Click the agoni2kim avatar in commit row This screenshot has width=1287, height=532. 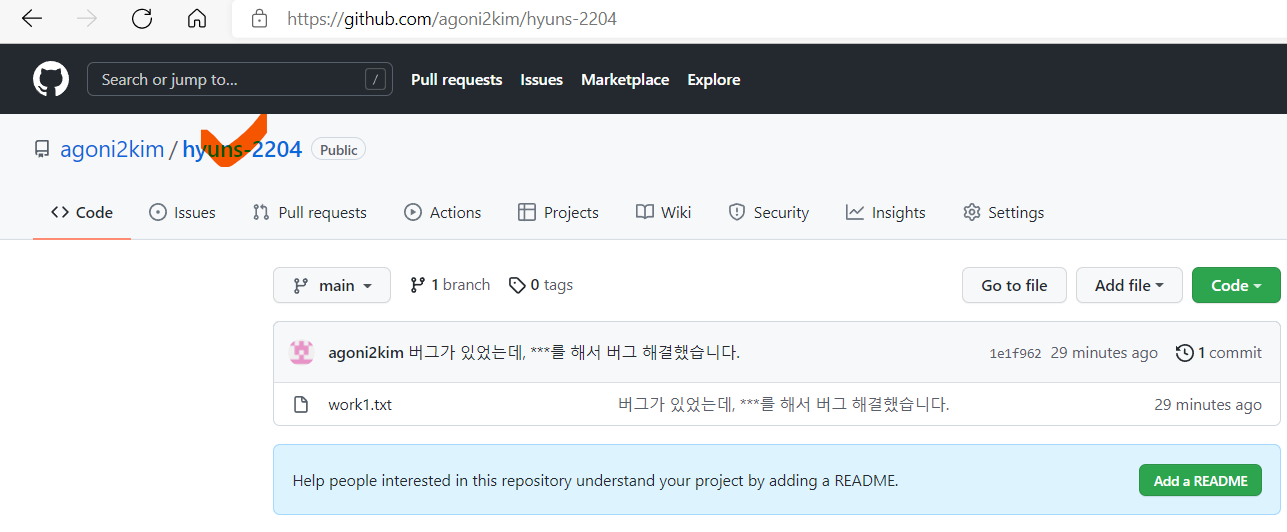[x=301, y=352]
